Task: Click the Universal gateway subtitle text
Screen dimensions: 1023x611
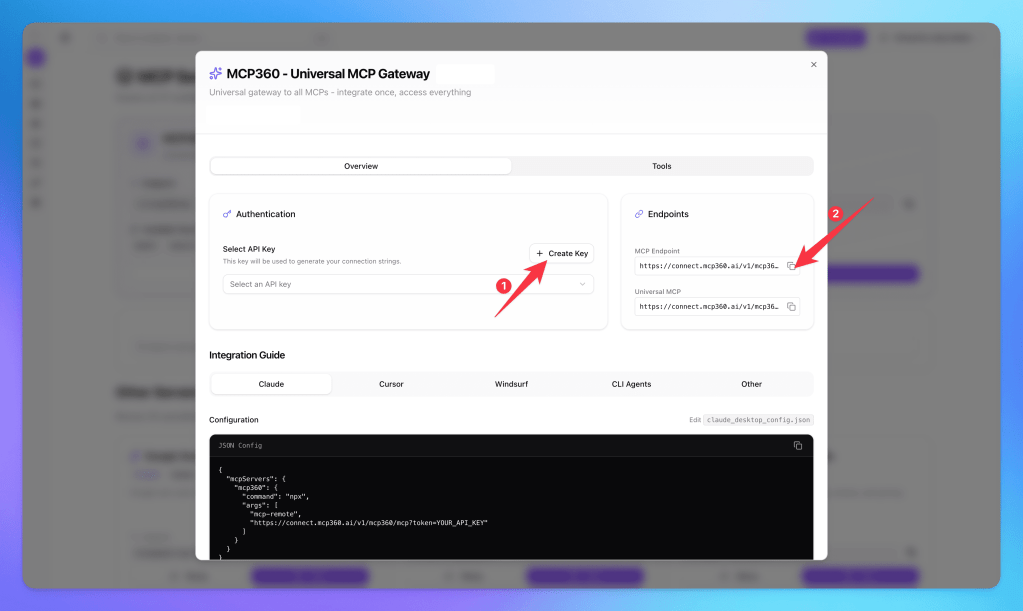Action: click(x=340, y=92)
